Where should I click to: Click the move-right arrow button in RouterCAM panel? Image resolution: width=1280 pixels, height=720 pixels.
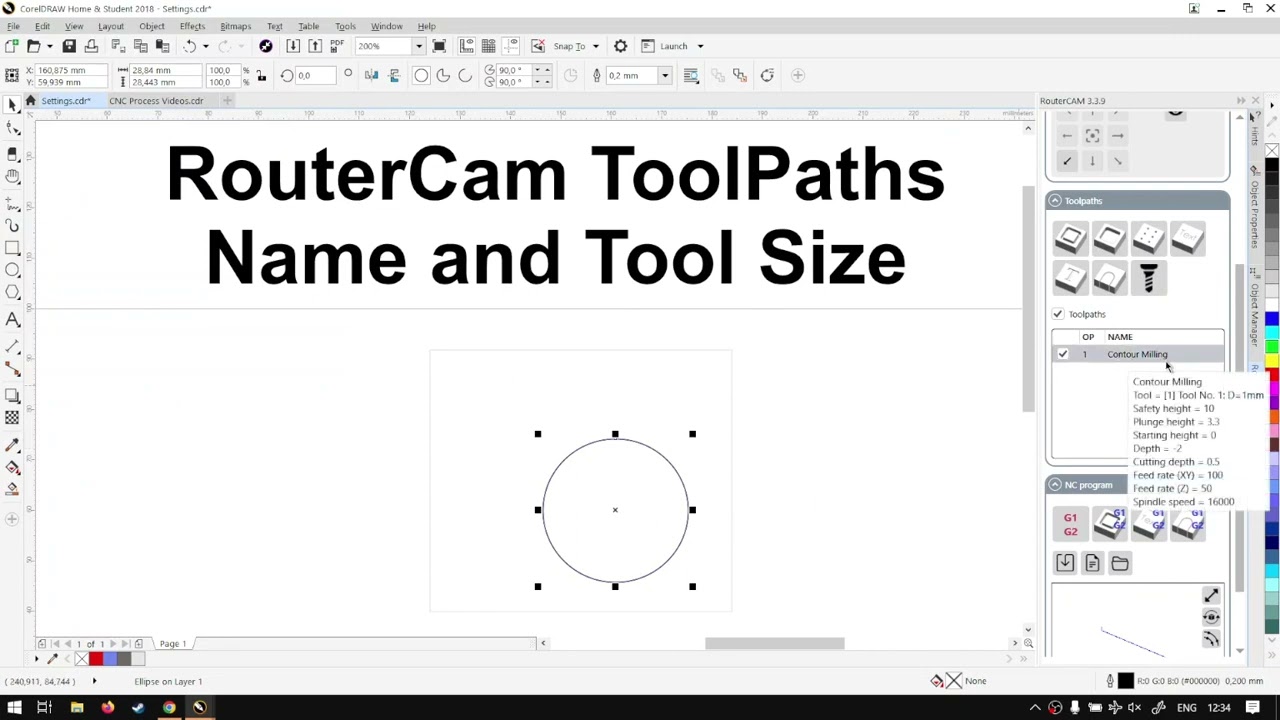coord(1118,136)
